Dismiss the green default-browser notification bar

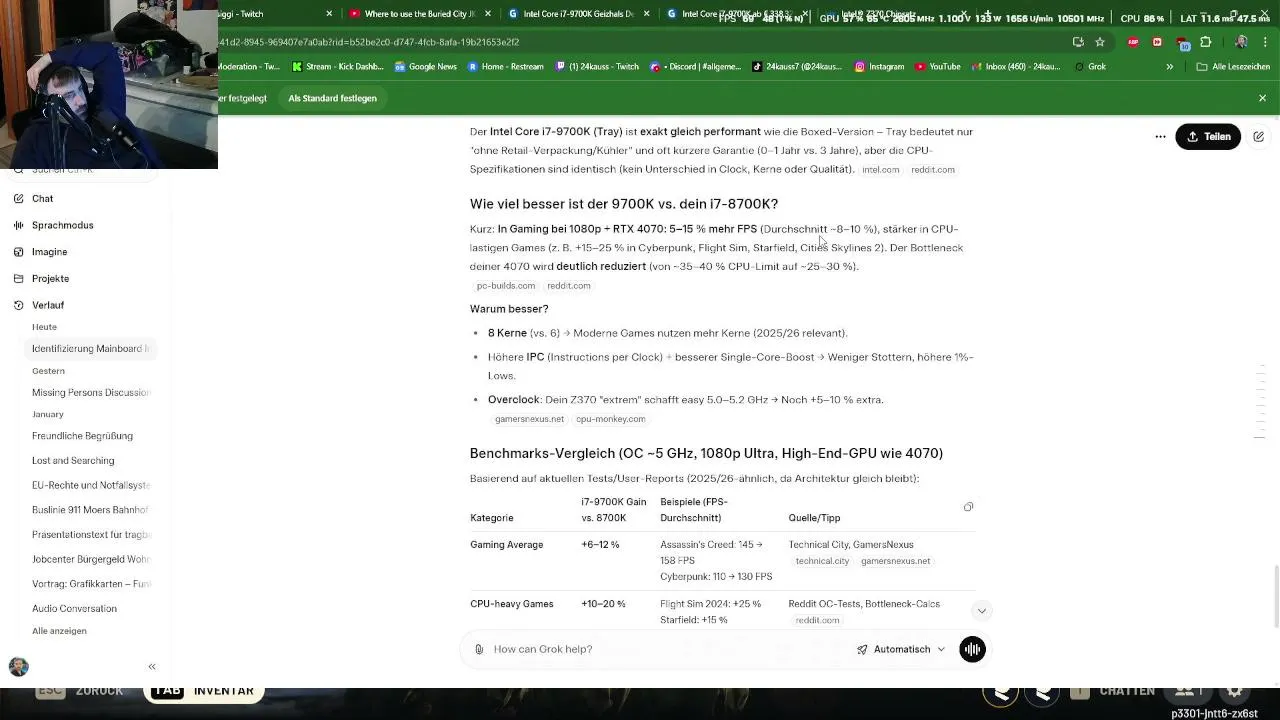[1262, 98]
